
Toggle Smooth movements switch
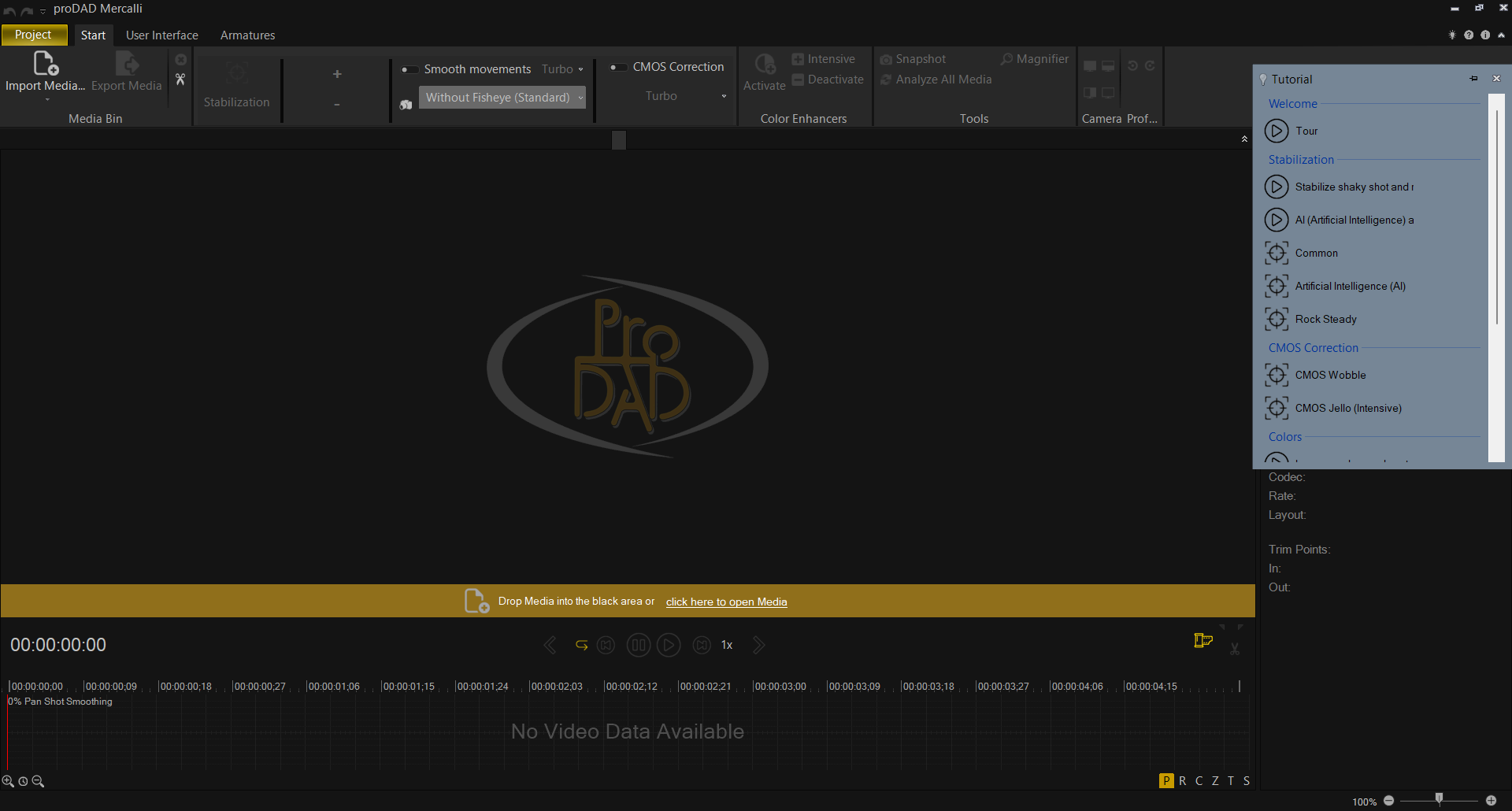[409, 69]
